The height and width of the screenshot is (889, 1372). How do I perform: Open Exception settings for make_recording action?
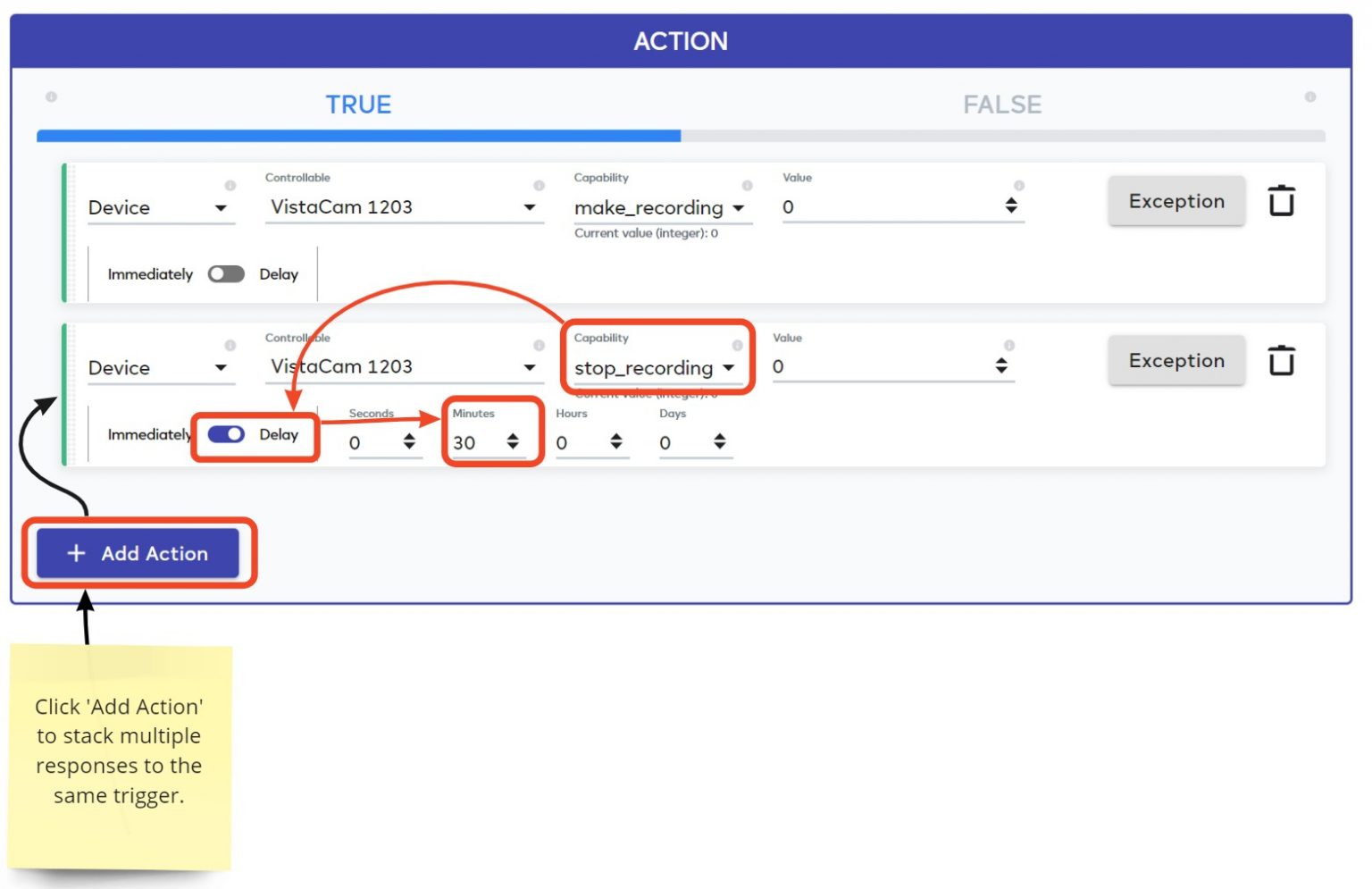1176,201
